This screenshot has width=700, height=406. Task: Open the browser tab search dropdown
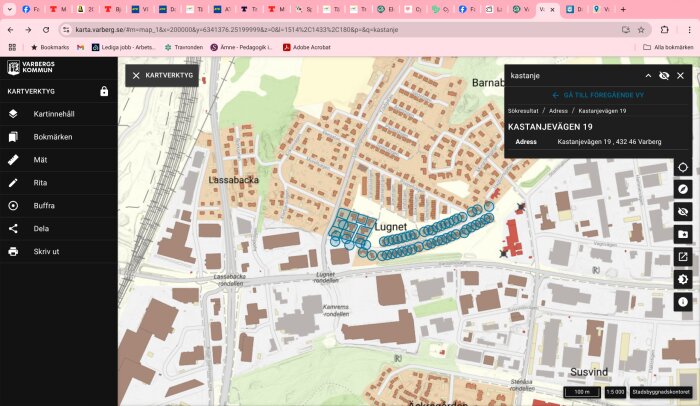tap(9, 9)
